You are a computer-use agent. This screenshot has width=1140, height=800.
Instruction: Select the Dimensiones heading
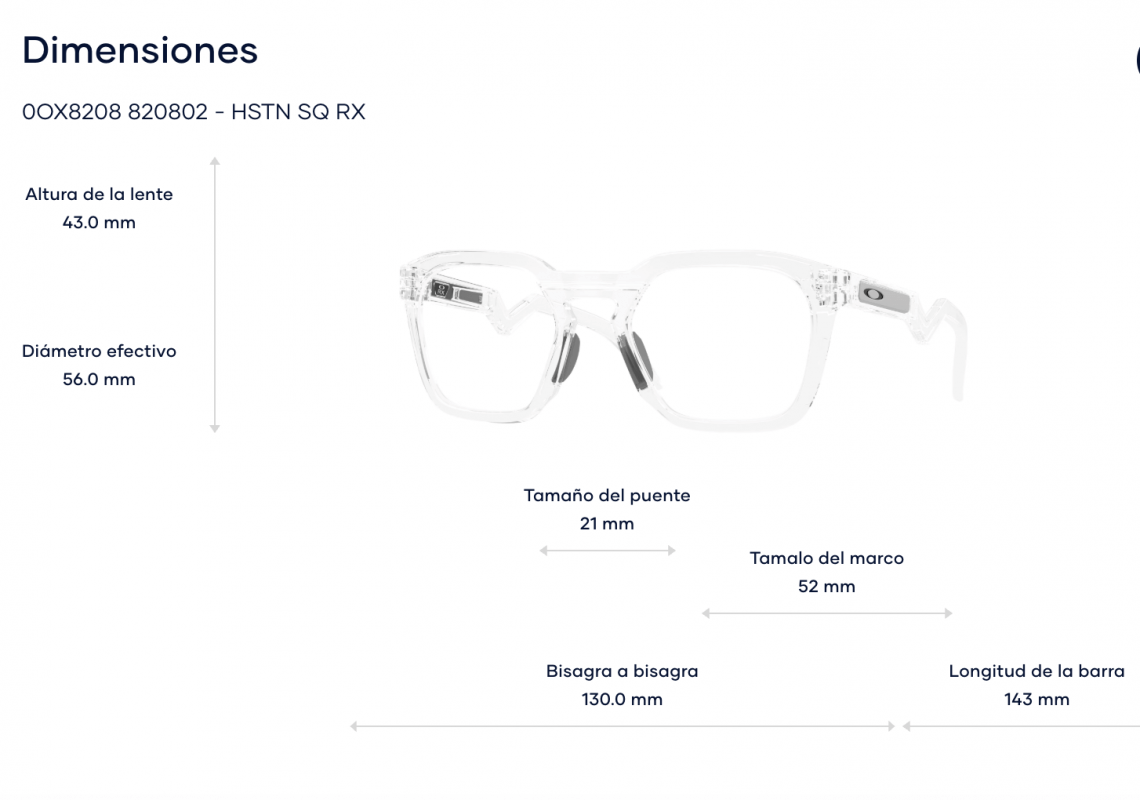pyautogui.click(x=140, y=50)
